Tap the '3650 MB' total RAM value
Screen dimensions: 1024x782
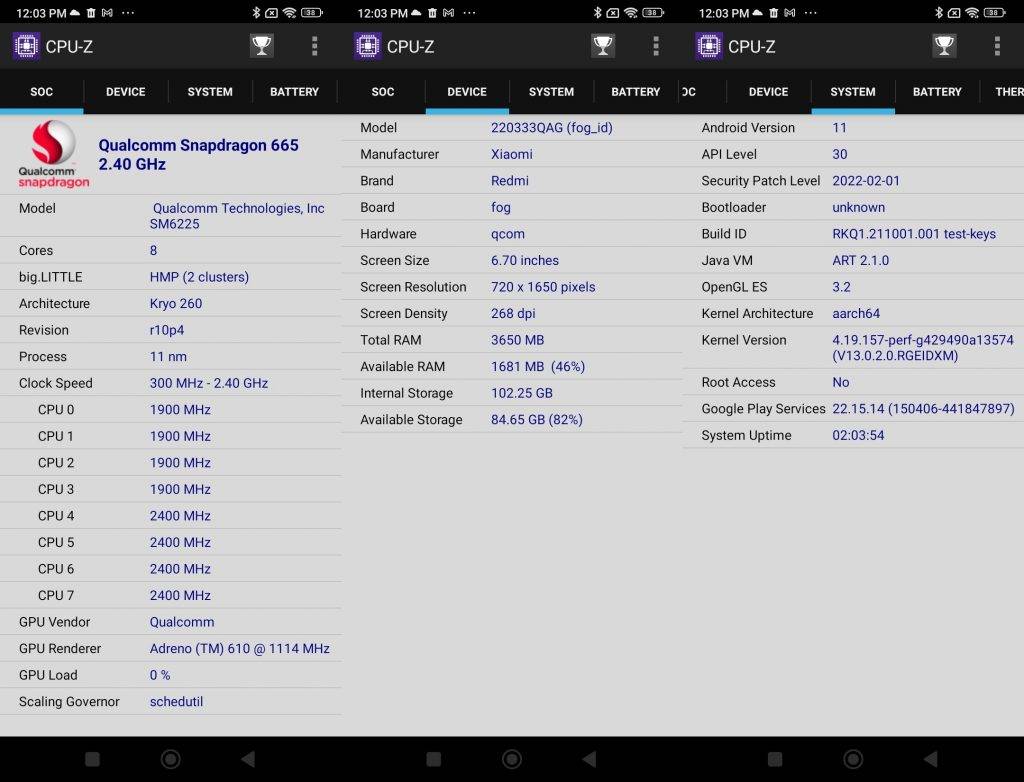click(x=517, y=340)
